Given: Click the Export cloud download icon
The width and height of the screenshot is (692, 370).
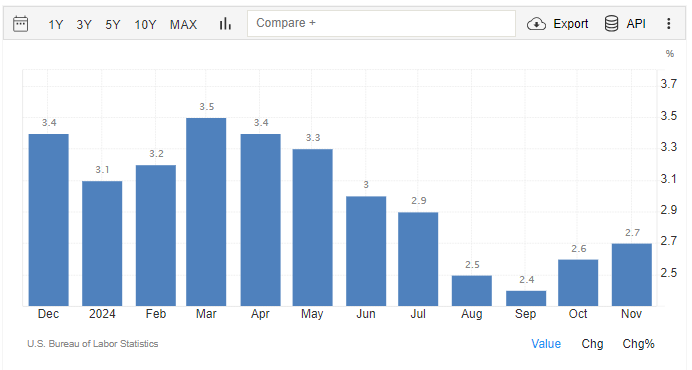Looking at the screenshot, I should 536,24.
